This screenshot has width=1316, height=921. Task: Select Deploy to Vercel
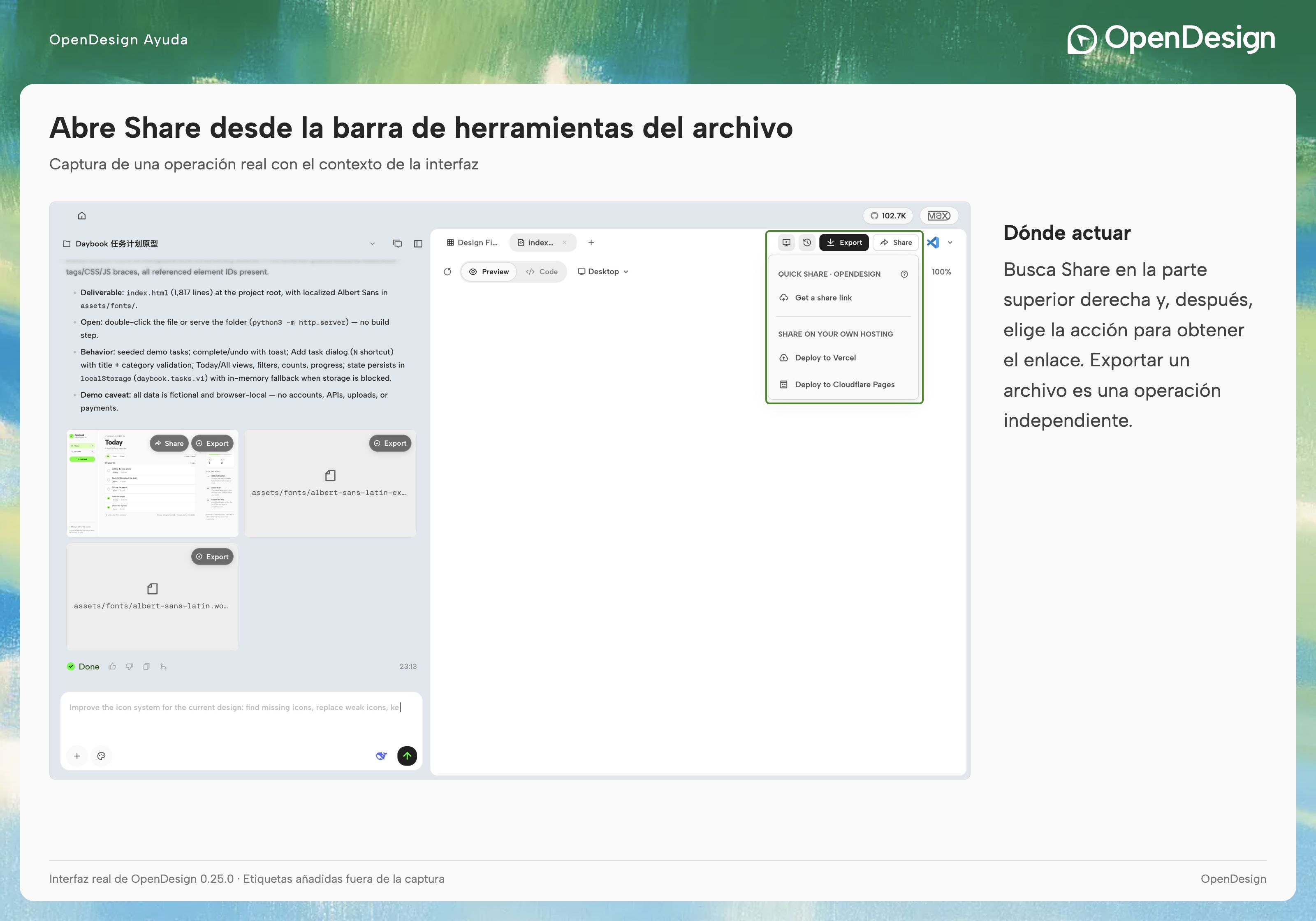coord(843,358)
